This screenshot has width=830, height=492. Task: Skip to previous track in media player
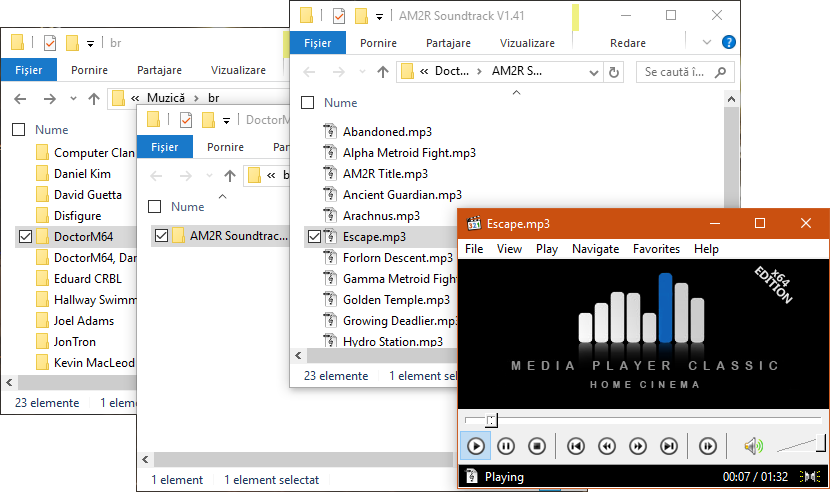[x=576, y=446]
